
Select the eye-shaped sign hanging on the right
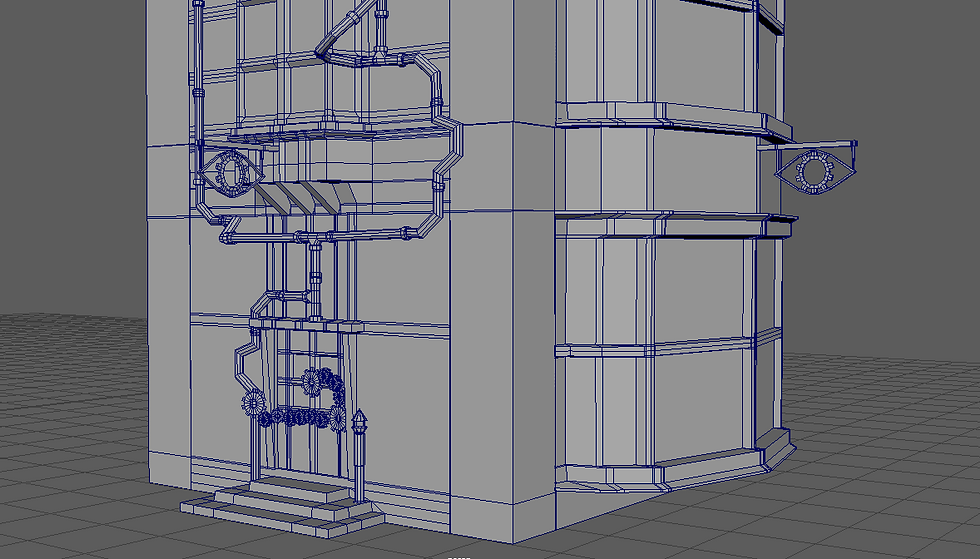(x=814, y=171)
